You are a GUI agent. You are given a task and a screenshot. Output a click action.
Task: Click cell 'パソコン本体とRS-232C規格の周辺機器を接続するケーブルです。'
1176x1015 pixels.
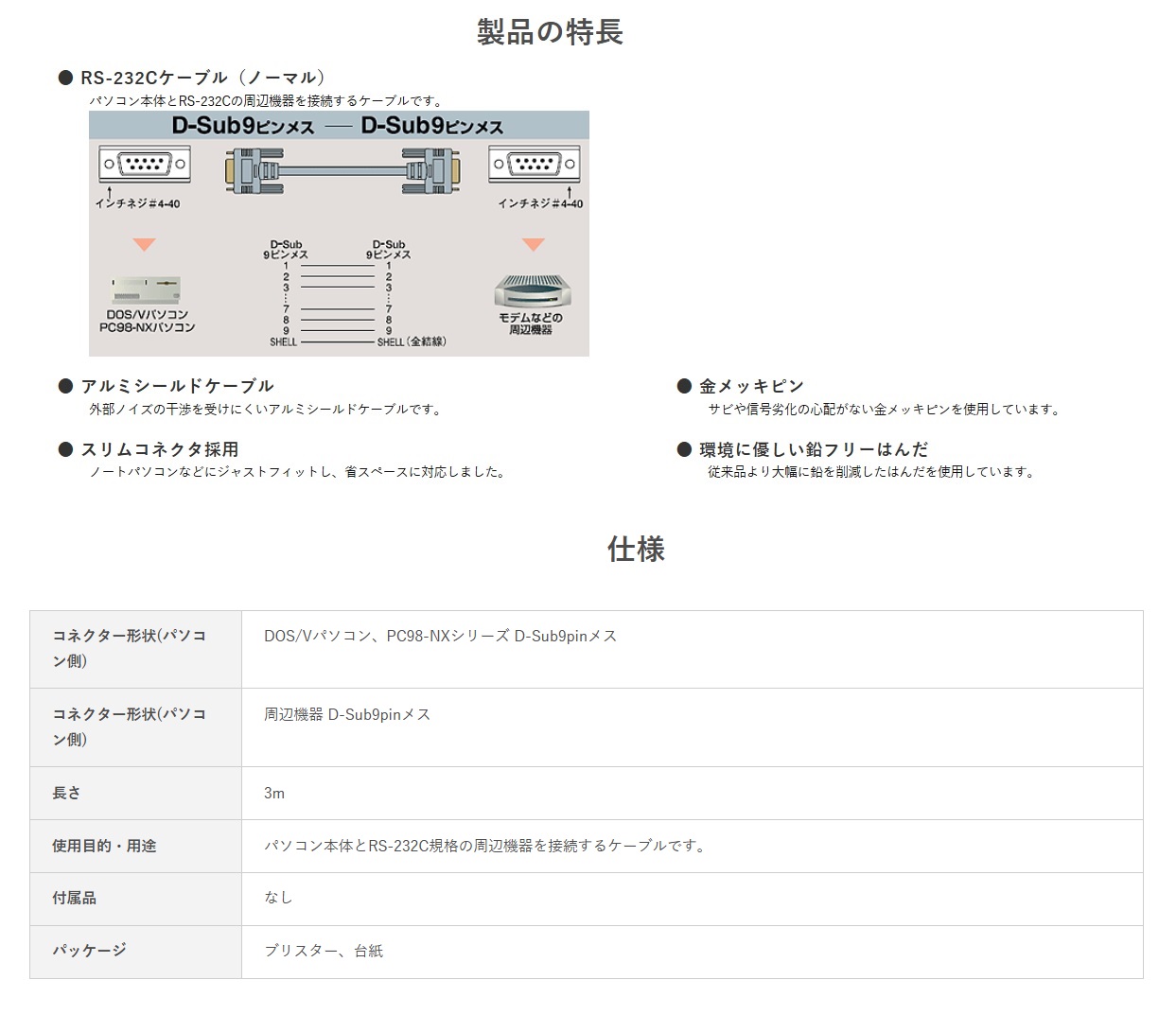coord(693,846)
